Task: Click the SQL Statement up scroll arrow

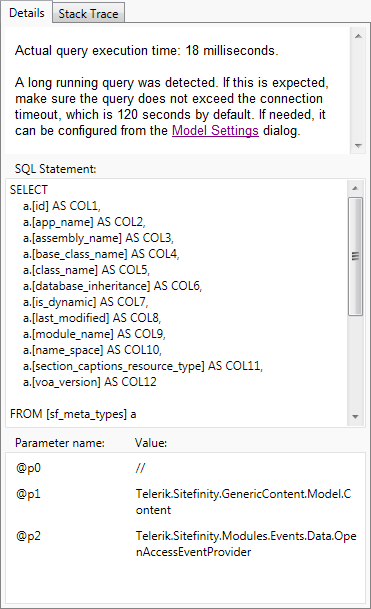Action: (355, 188)
